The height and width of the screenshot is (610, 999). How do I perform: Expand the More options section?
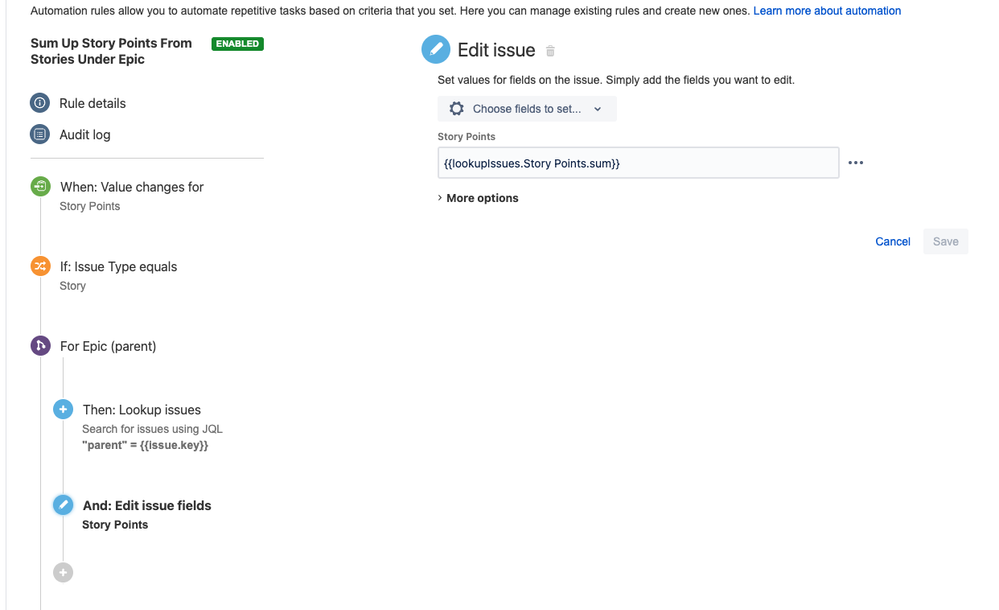[x=478, y=198]
